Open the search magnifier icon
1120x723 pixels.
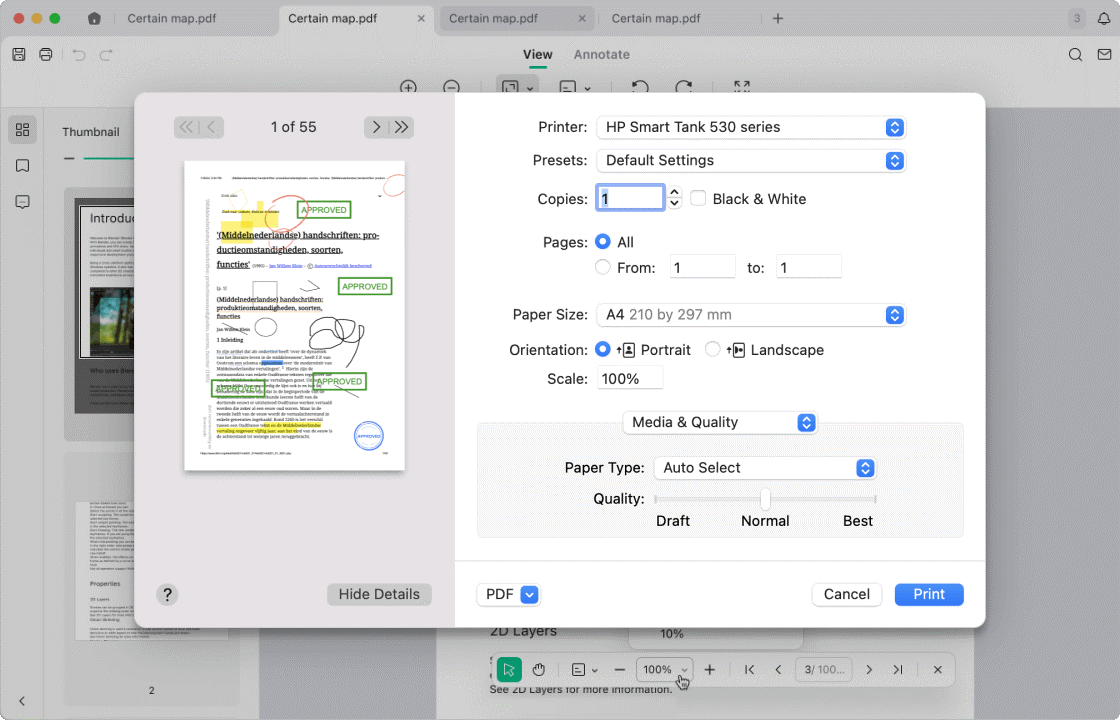pos(1075,54)
